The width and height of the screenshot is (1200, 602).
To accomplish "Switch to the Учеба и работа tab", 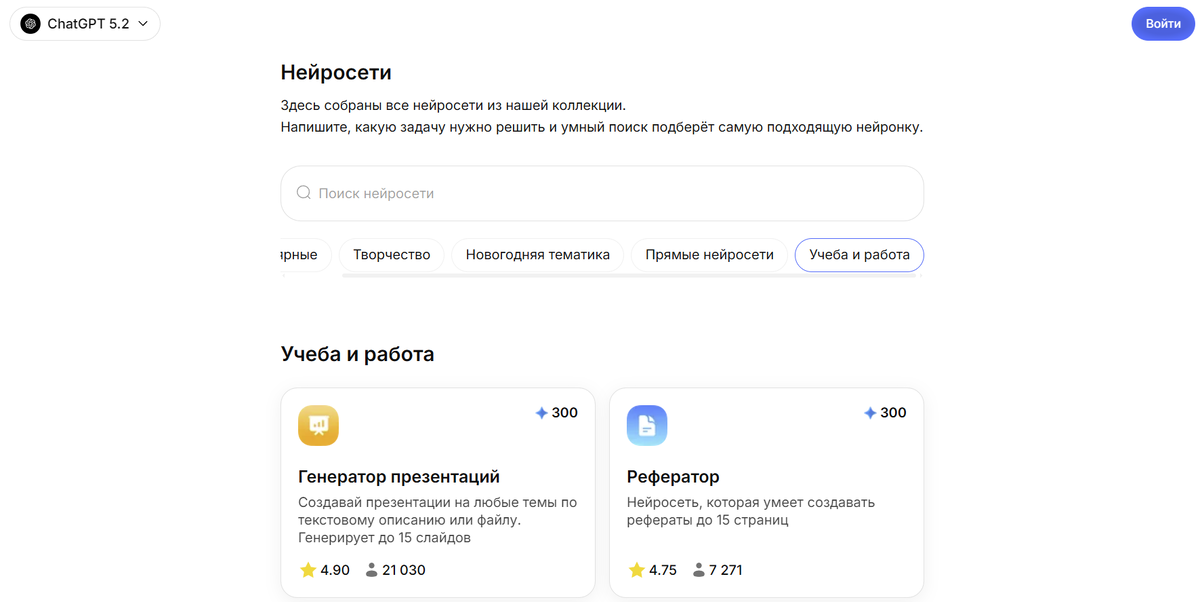I will coord(859,254).
